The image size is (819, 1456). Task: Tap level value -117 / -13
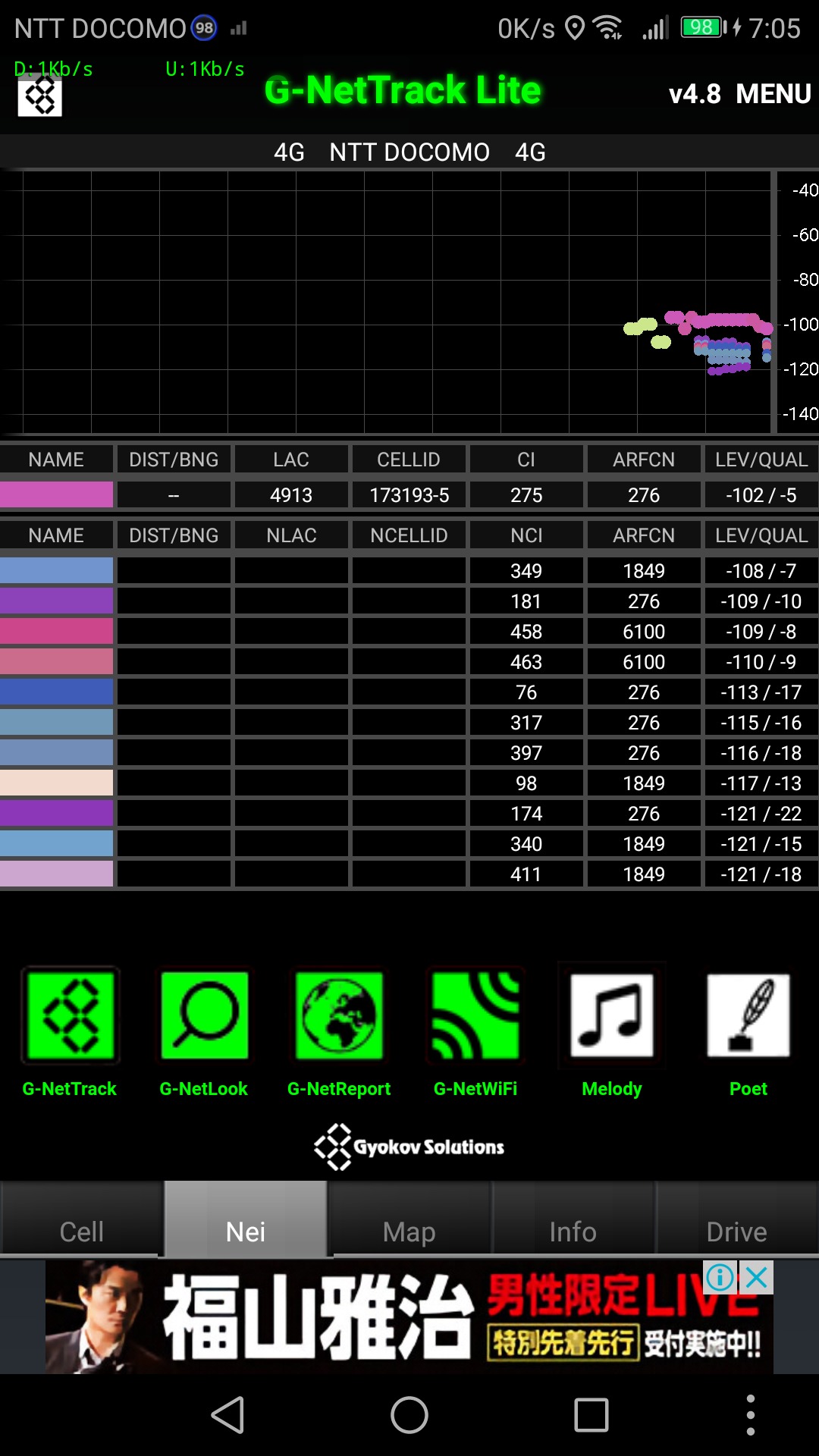tap(761, 783)
